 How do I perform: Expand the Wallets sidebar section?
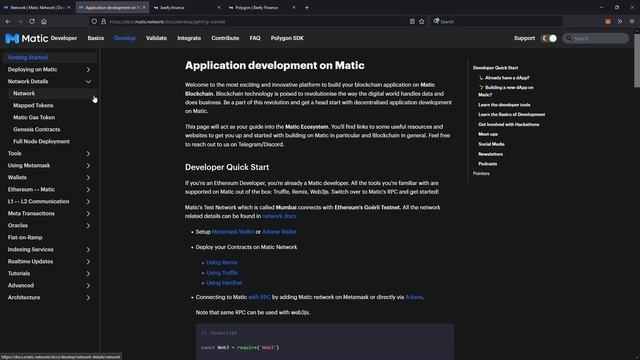coord(88,178)
